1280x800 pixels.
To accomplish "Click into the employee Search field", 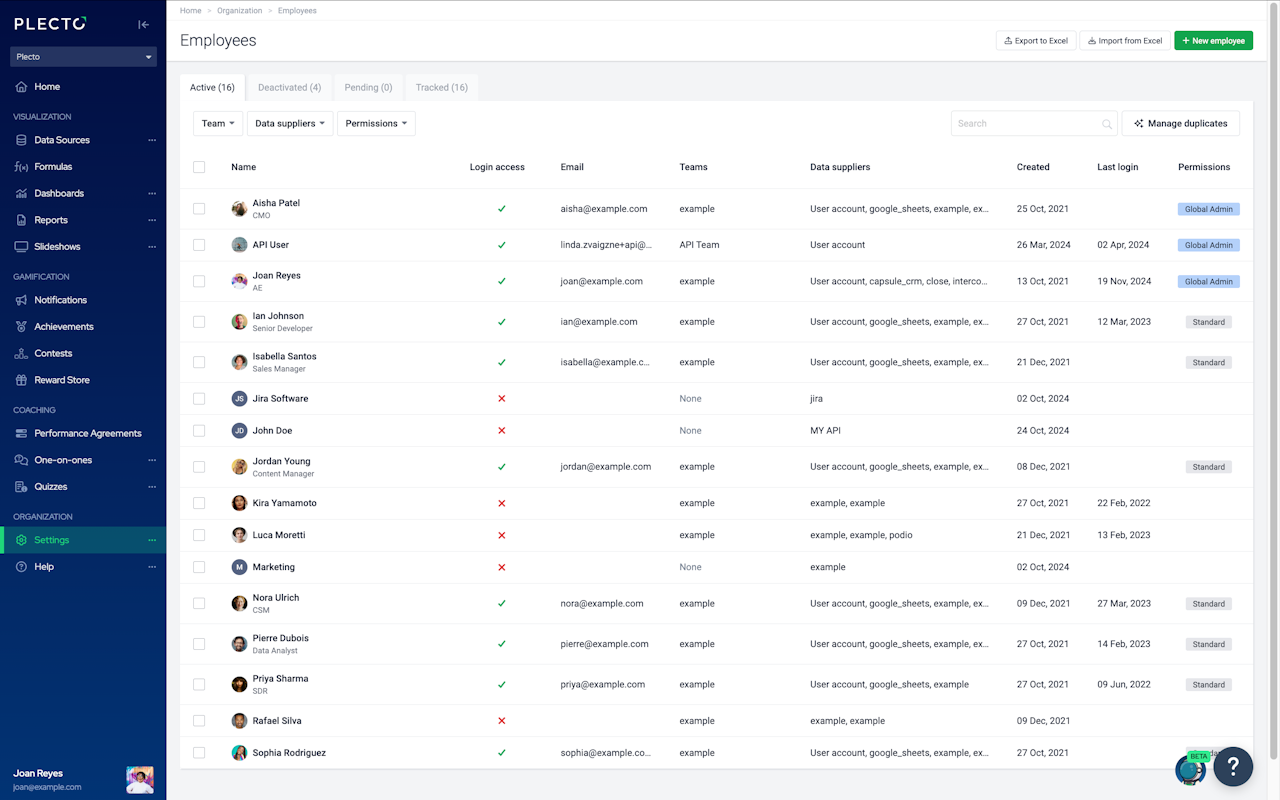I will pyautogui.click(x=1025, y=124).
